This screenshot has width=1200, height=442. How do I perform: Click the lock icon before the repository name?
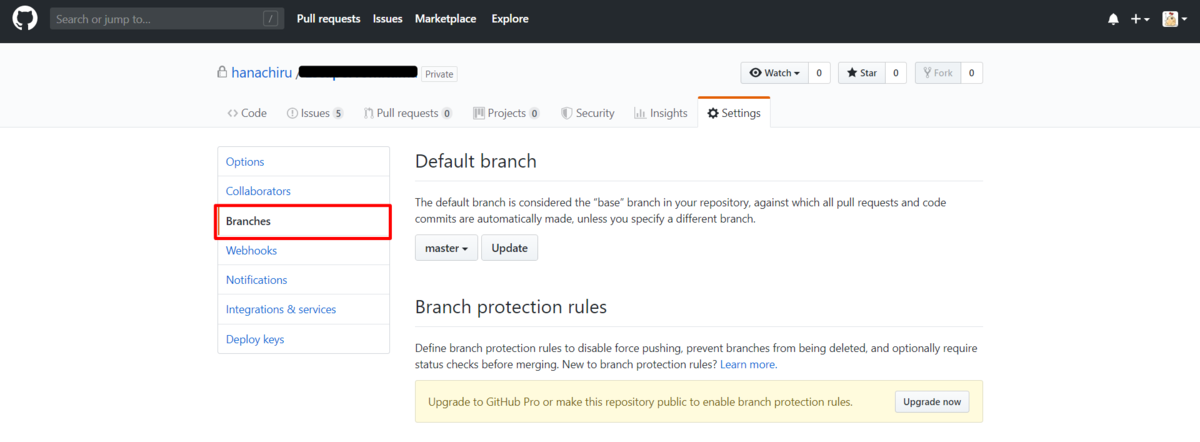[x=222, y=73]
